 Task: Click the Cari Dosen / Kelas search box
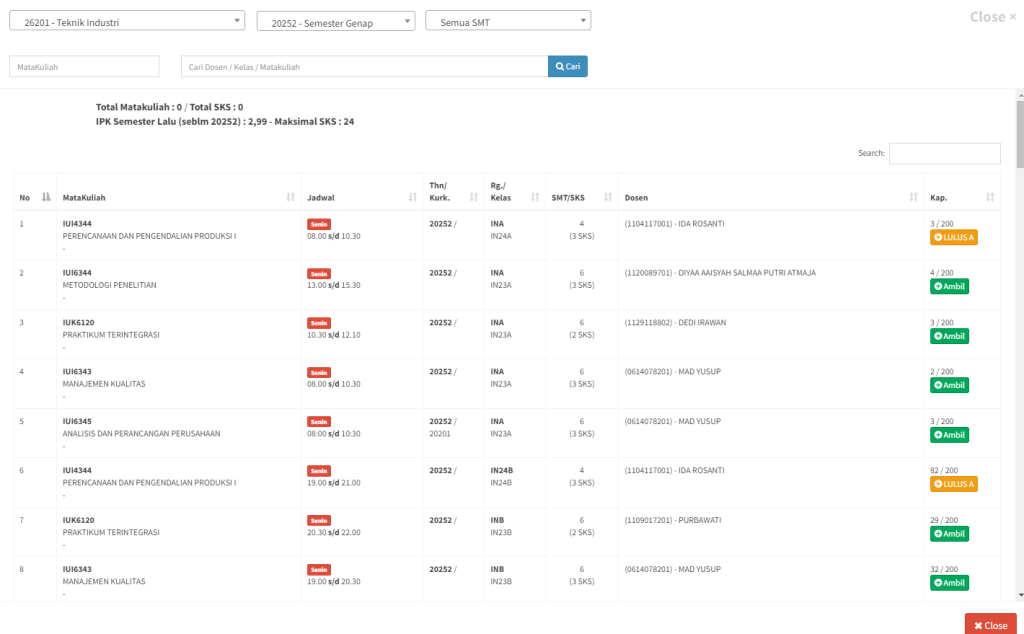tap(364, 67)
